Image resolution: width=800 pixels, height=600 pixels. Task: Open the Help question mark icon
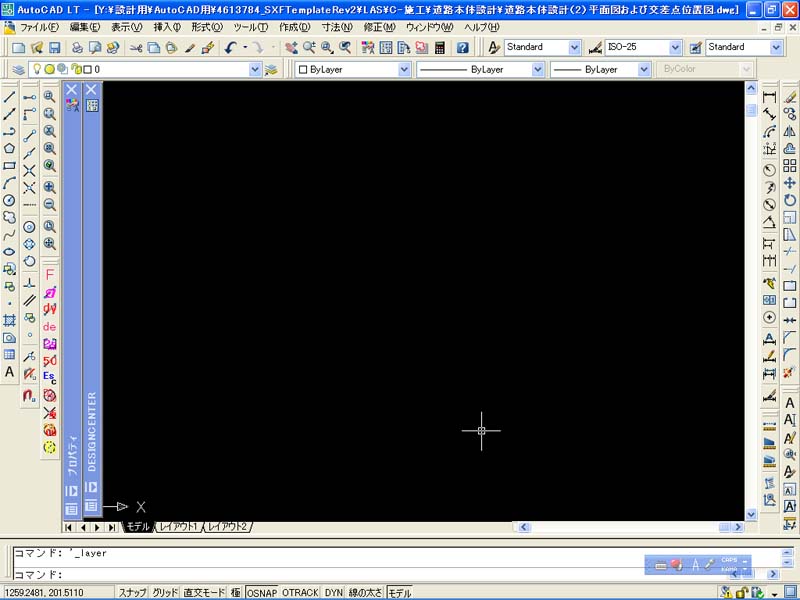click(x=462, y=47)
